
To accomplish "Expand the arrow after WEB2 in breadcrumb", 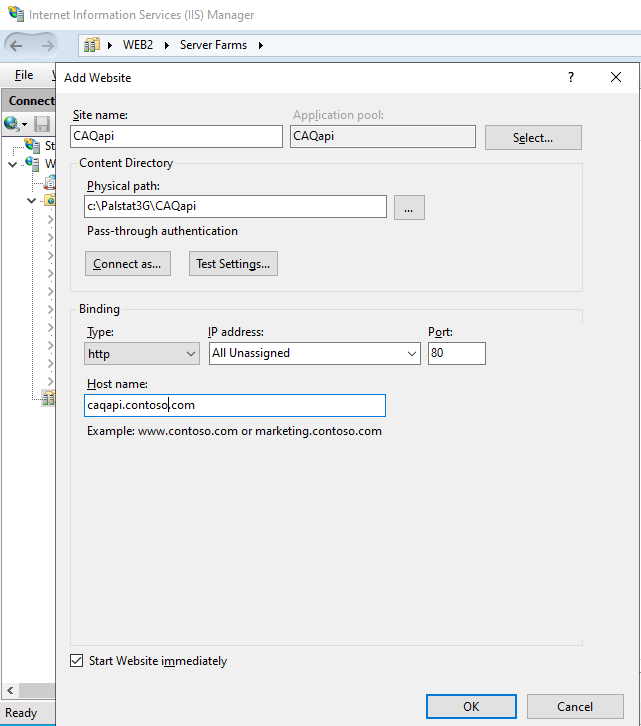I will pos(166,45).
